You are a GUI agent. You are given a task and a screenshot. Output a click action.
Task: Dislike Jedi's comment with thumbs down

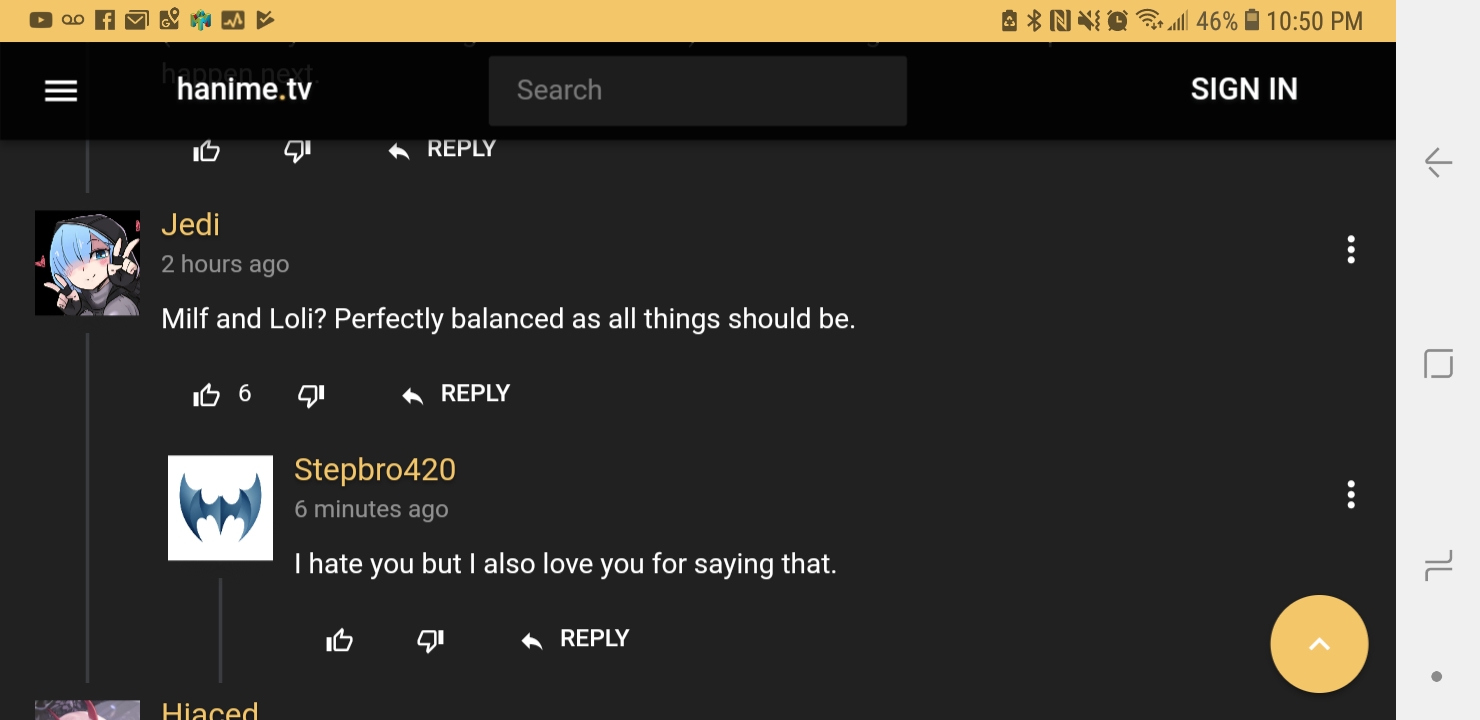[x=311, y=395]
